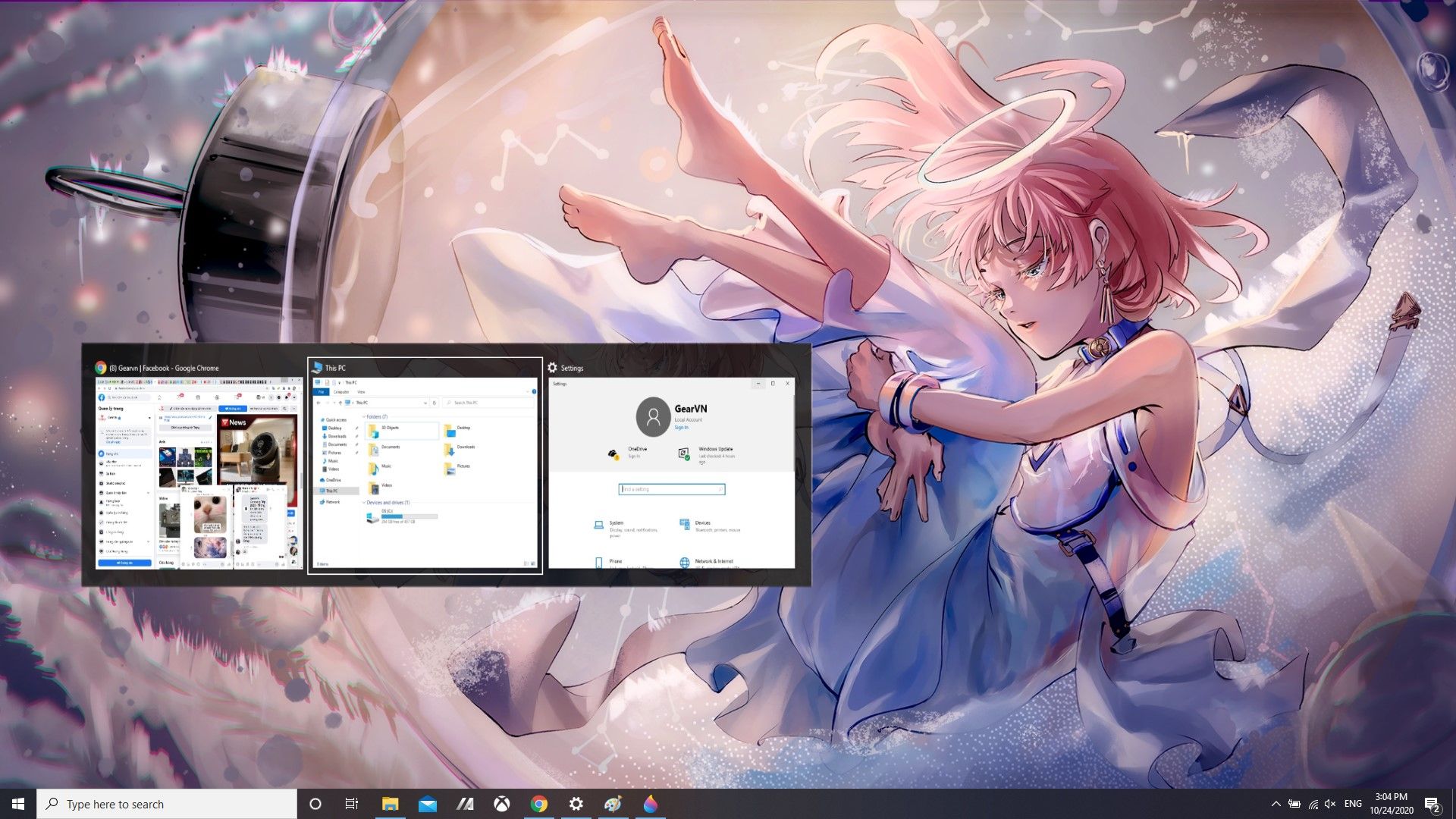This screenshot has width=1456, height=819.
Task: Open Task View from the taskbar
Action: click(x=352, y=804)
